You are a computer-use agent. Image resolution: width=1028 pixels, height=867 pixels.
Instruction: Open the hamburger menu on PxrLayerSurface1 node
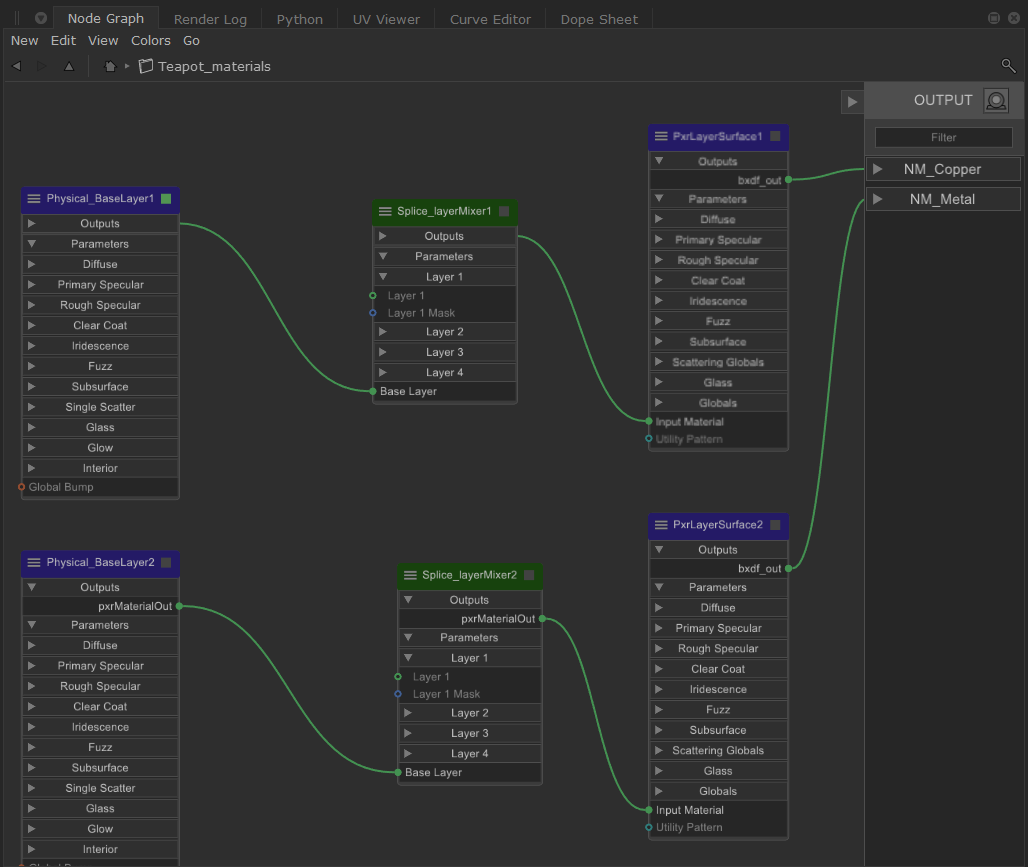click(x=661, y=136)
